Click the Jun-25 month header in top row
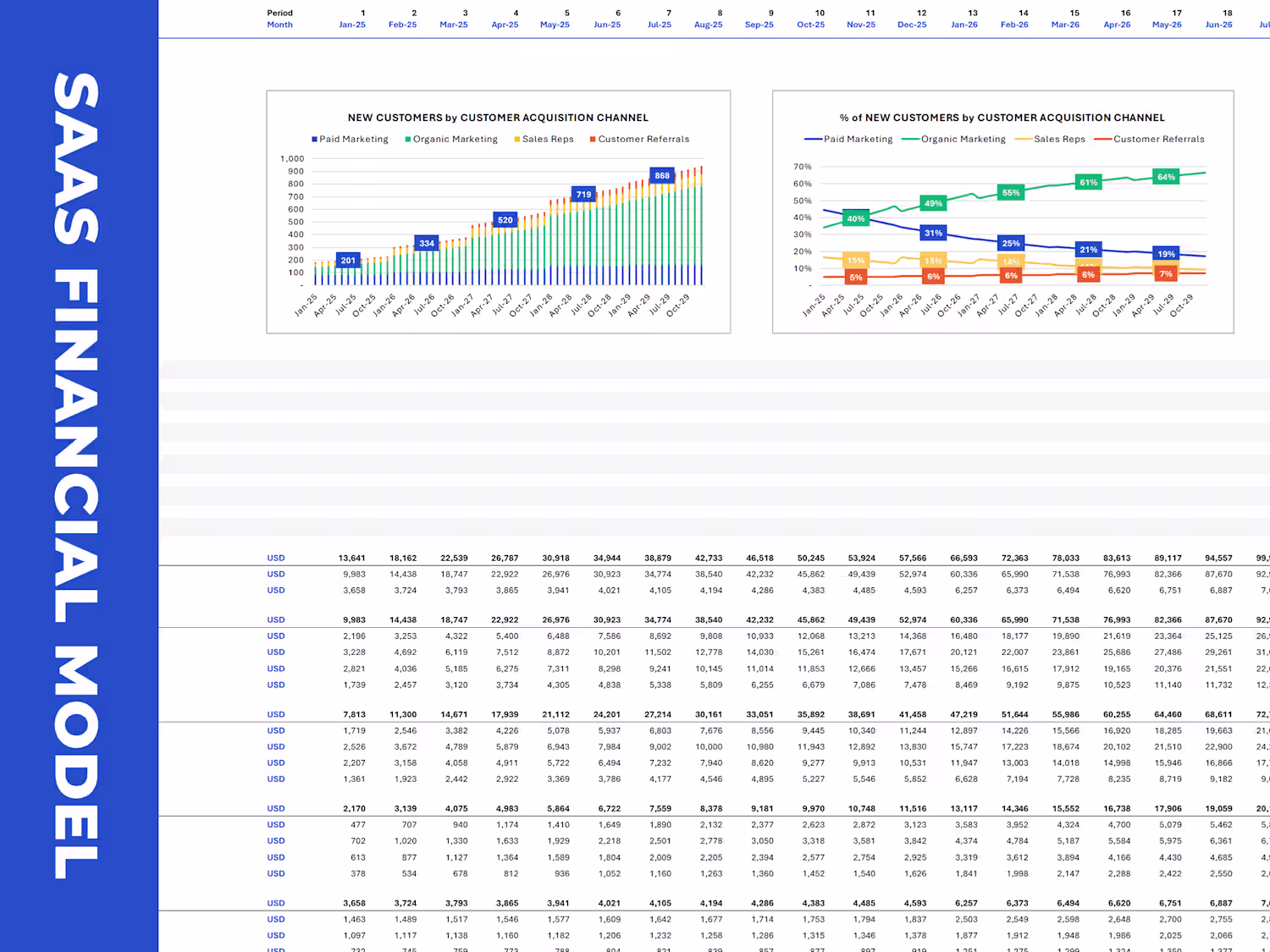Viewport: 1270px width, 952px height. [607, 25]
